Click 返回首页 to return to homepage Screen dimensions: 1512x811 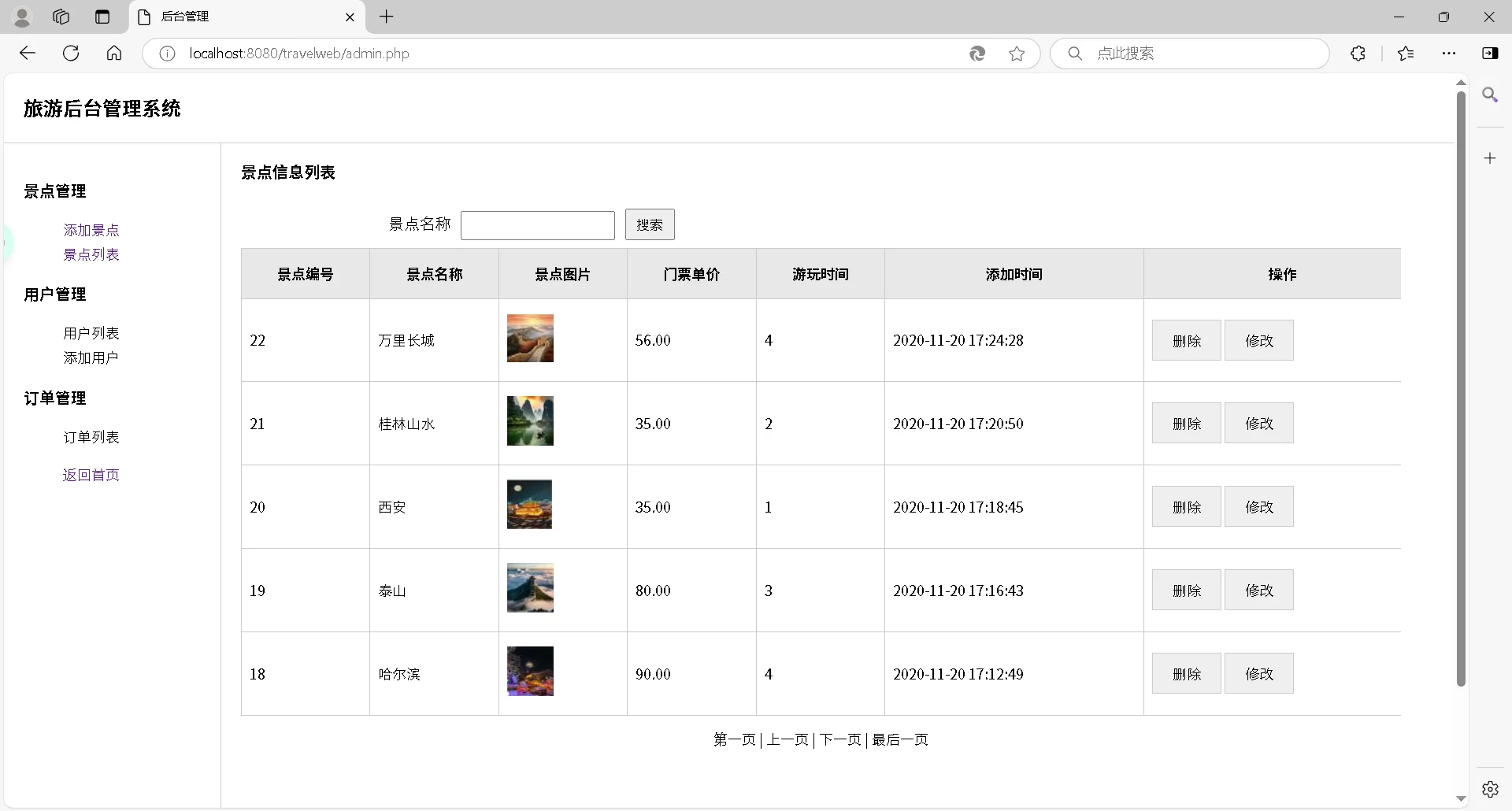pyautogui.click(x=91, y=475)
